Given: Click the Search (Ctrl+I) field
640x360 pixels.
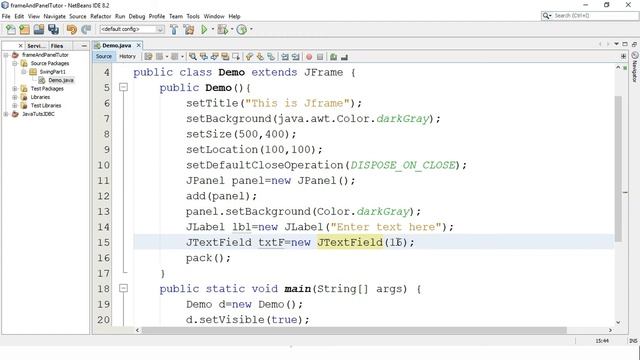Looking at the screenshot, I should pos(589,16).
